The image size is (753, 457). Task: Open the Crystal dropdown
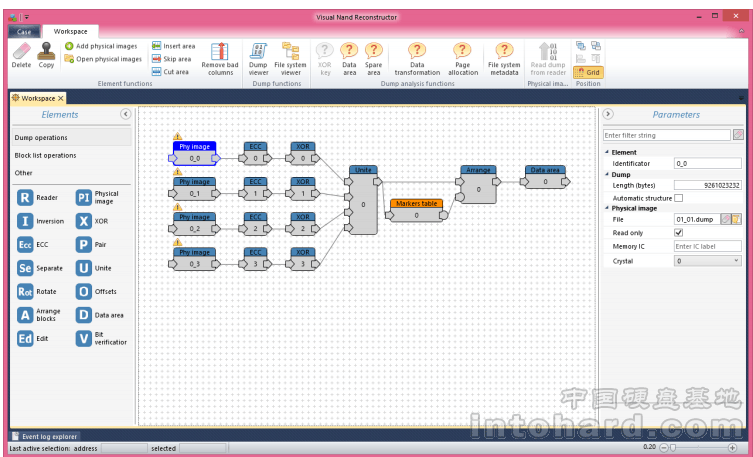click(707, 260)
